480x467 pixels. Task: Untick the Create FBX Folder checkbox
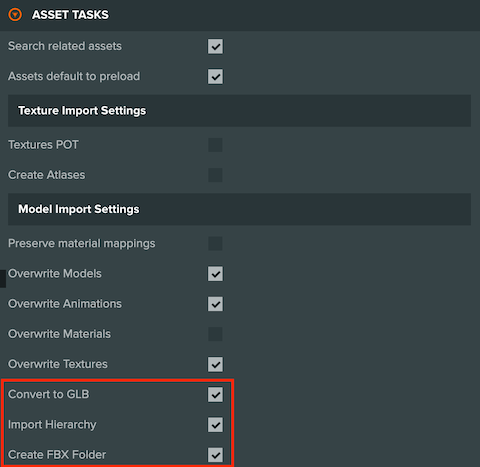[x=215, y=455]
